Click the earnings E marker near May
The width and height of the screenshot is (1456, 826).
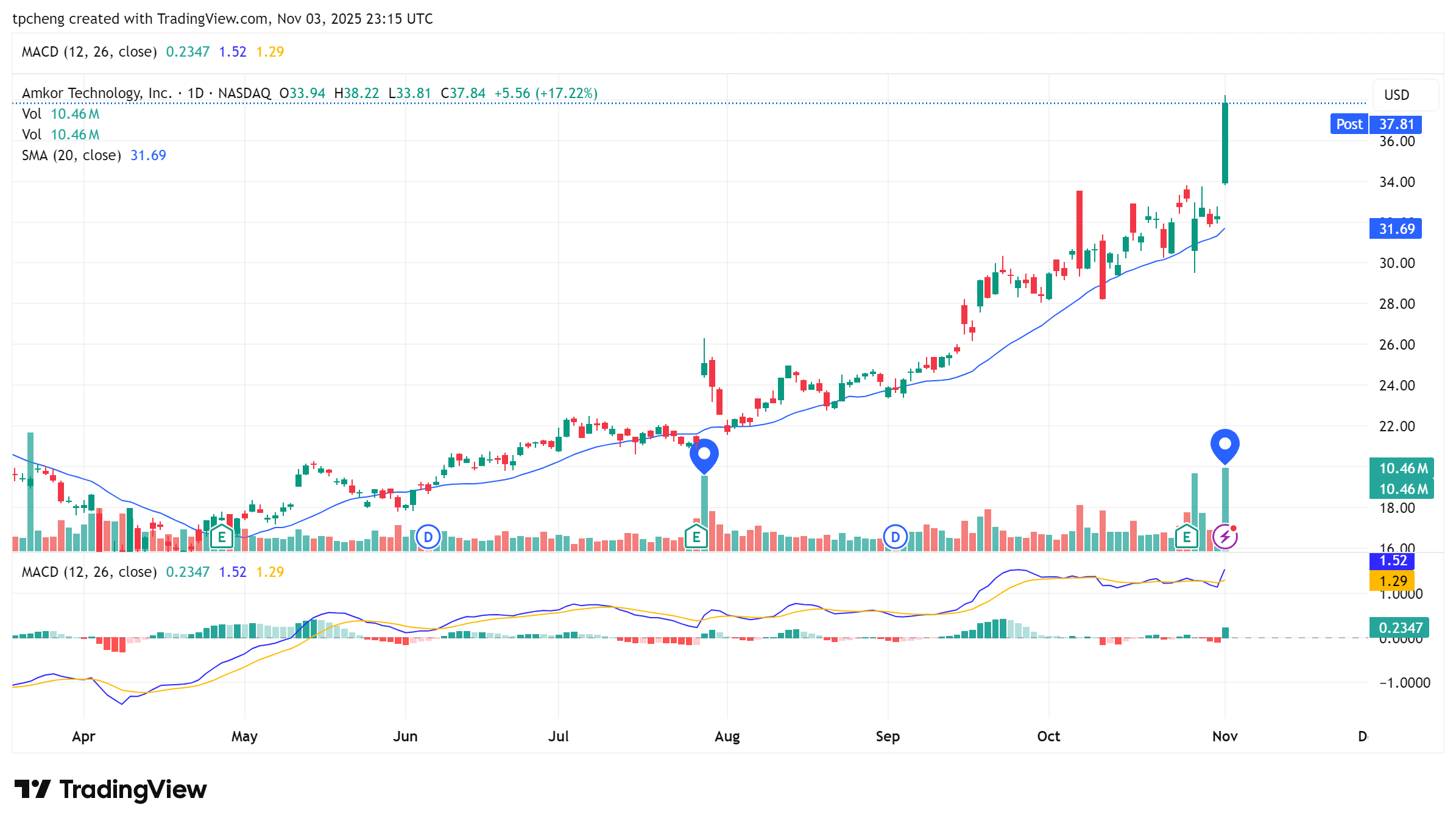222,537
